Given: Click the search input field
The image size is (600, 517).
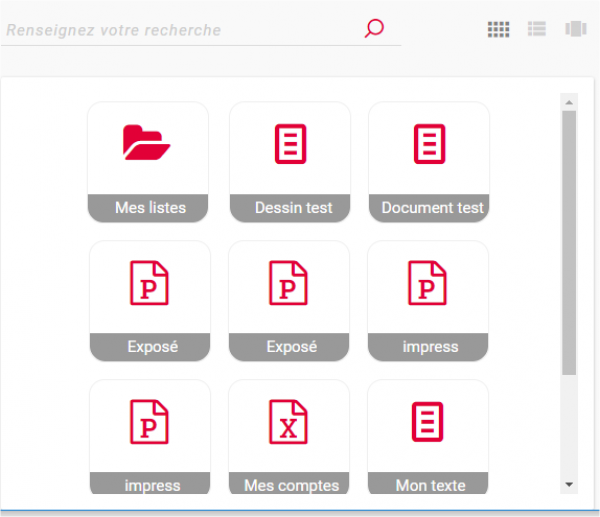Looking at the screenshot, I should [x=180, y=30].
